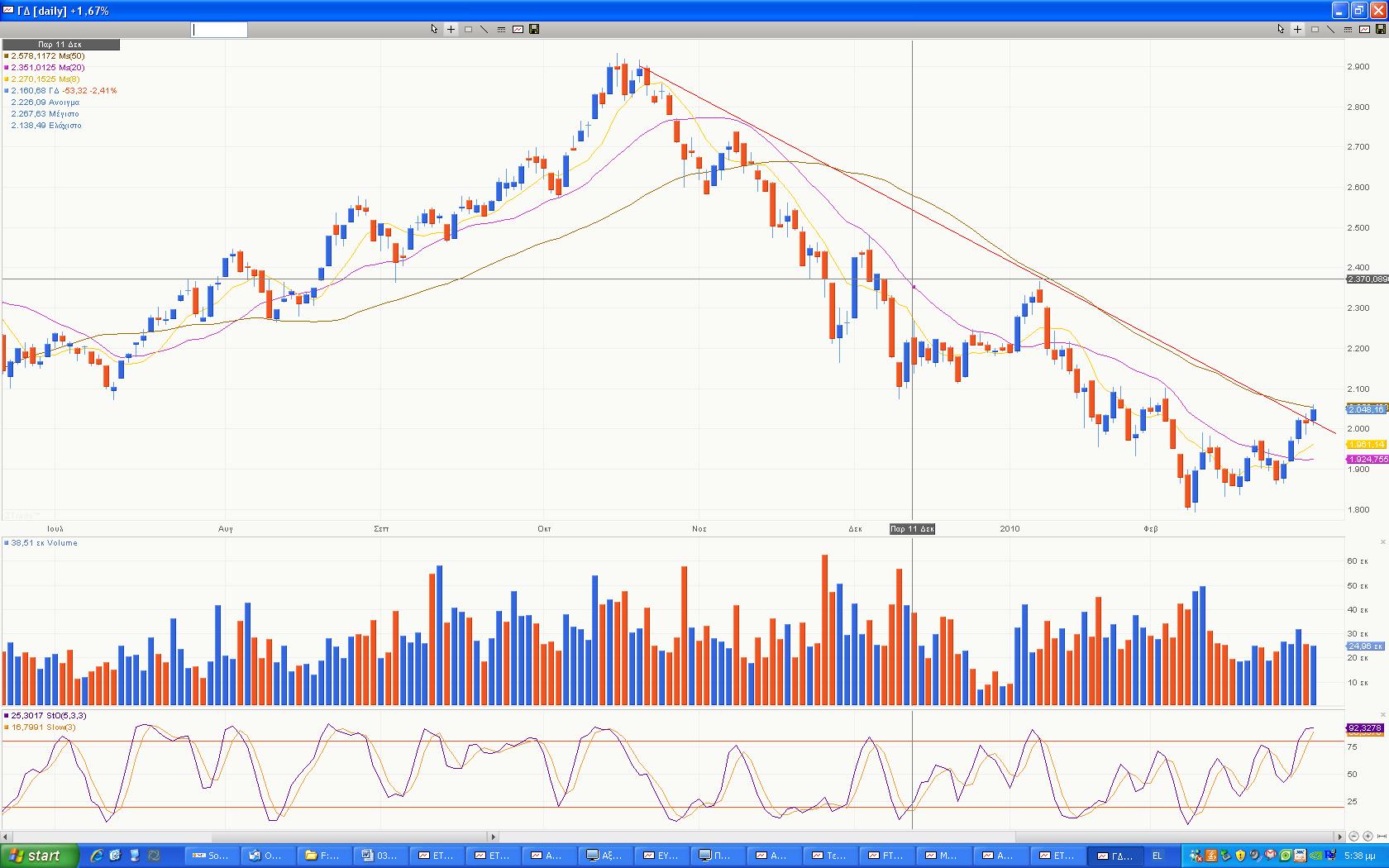The width and height of the screenshot is (1389, 868).
Task: Click the fit-width arrows icon beside zoom buttons
Action: tap(1381, 837)
